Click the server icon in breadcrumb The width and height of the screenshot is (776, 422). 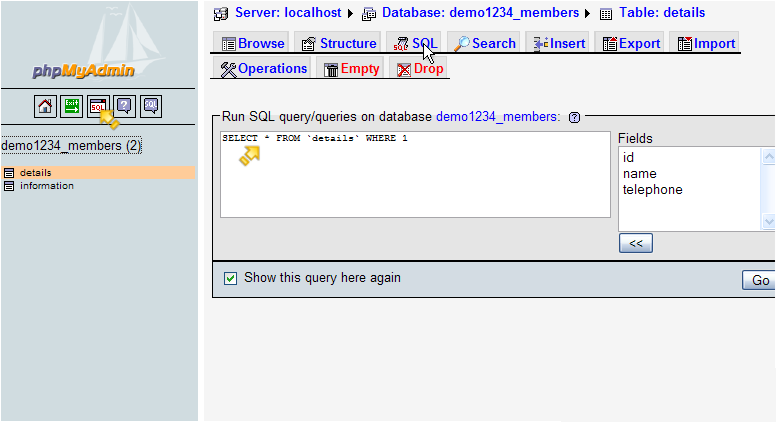(x=221, y=13)
